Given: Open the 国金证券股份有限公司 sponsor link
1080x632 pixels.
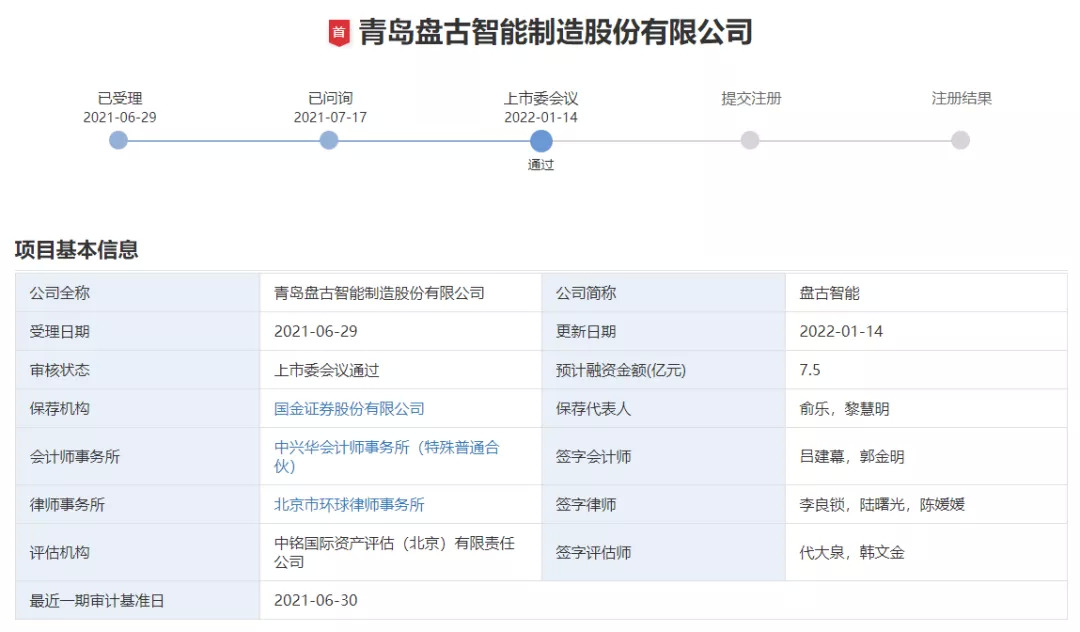Looking at the screenshot, I should click(349, 408).
